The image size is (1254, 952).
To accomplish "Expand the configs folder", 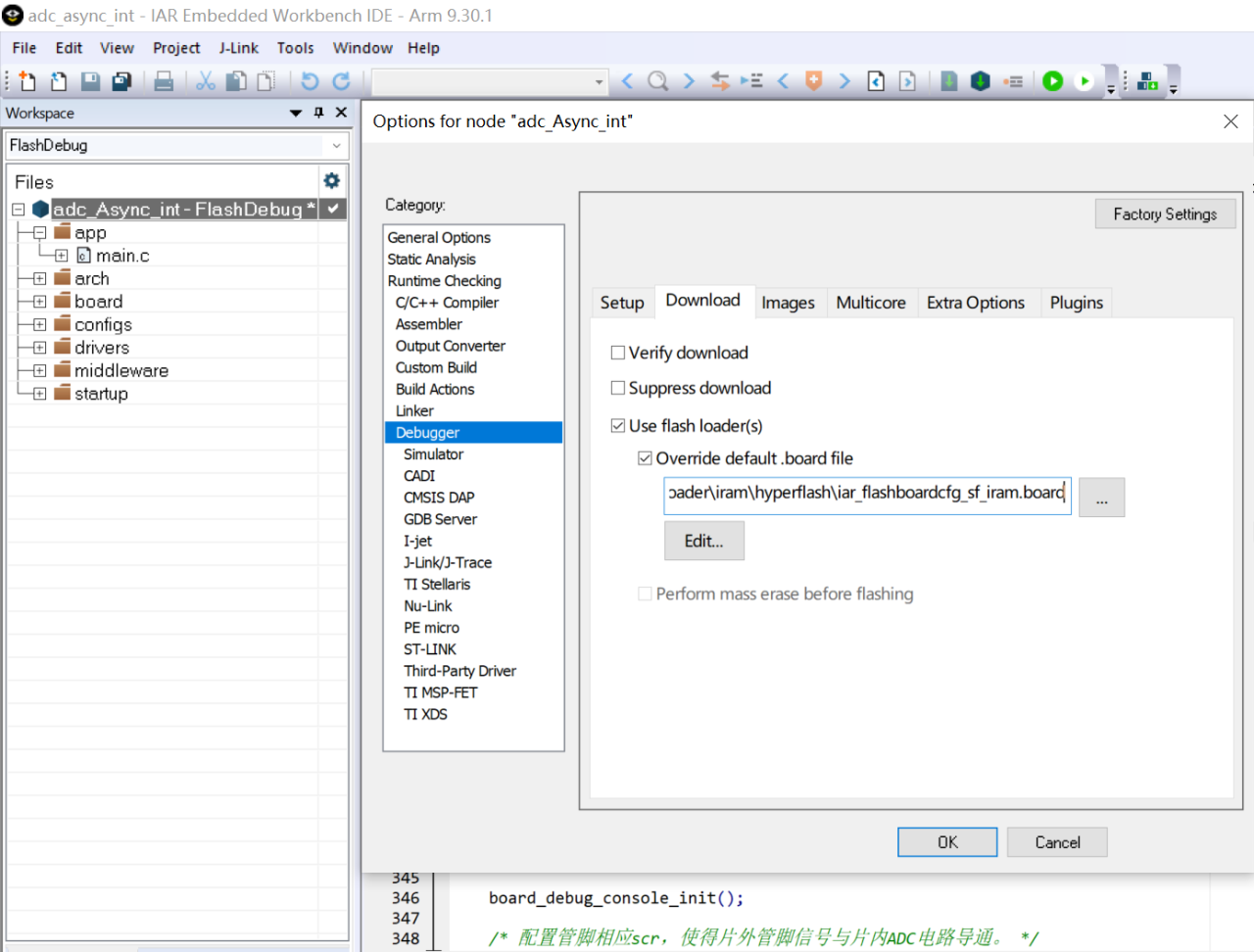I will pos(39,325).
